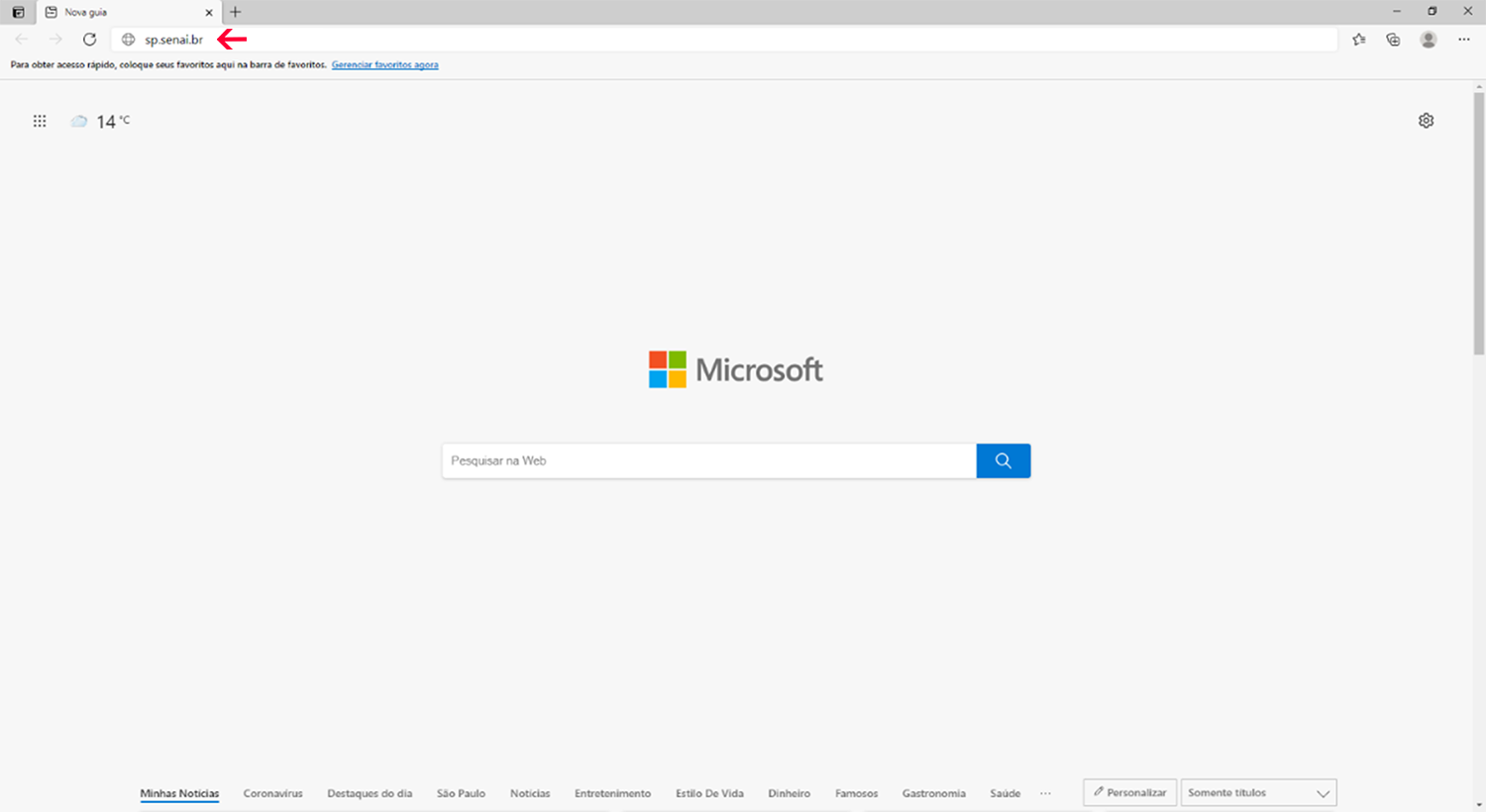Expand the Somente títulos dropdown
This screenshot has height=812, width=1486.
point(1258,792)
